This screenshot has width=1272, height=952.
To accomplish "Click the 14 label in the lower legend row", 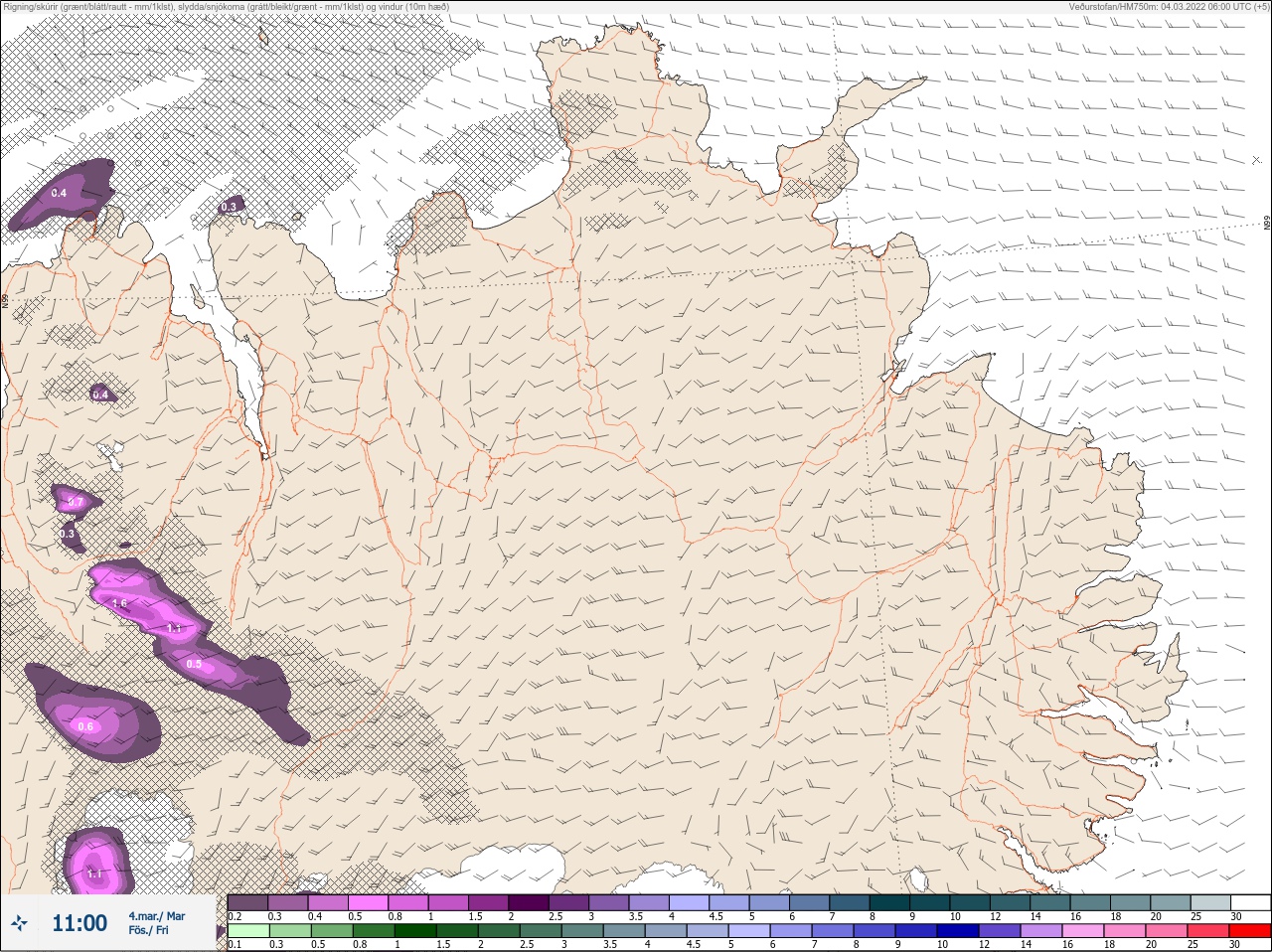I will 1026,944.
